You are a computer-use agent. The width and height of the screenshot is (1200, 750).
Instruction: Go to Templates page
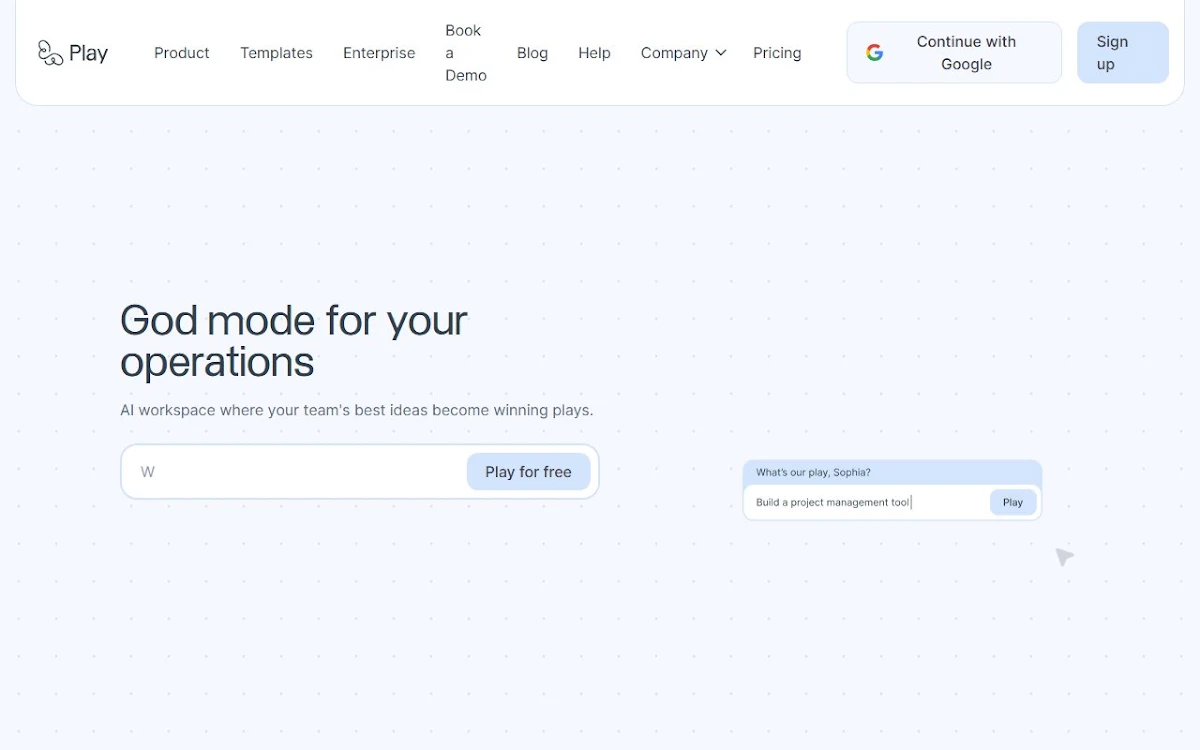click(x=276, y=53)
